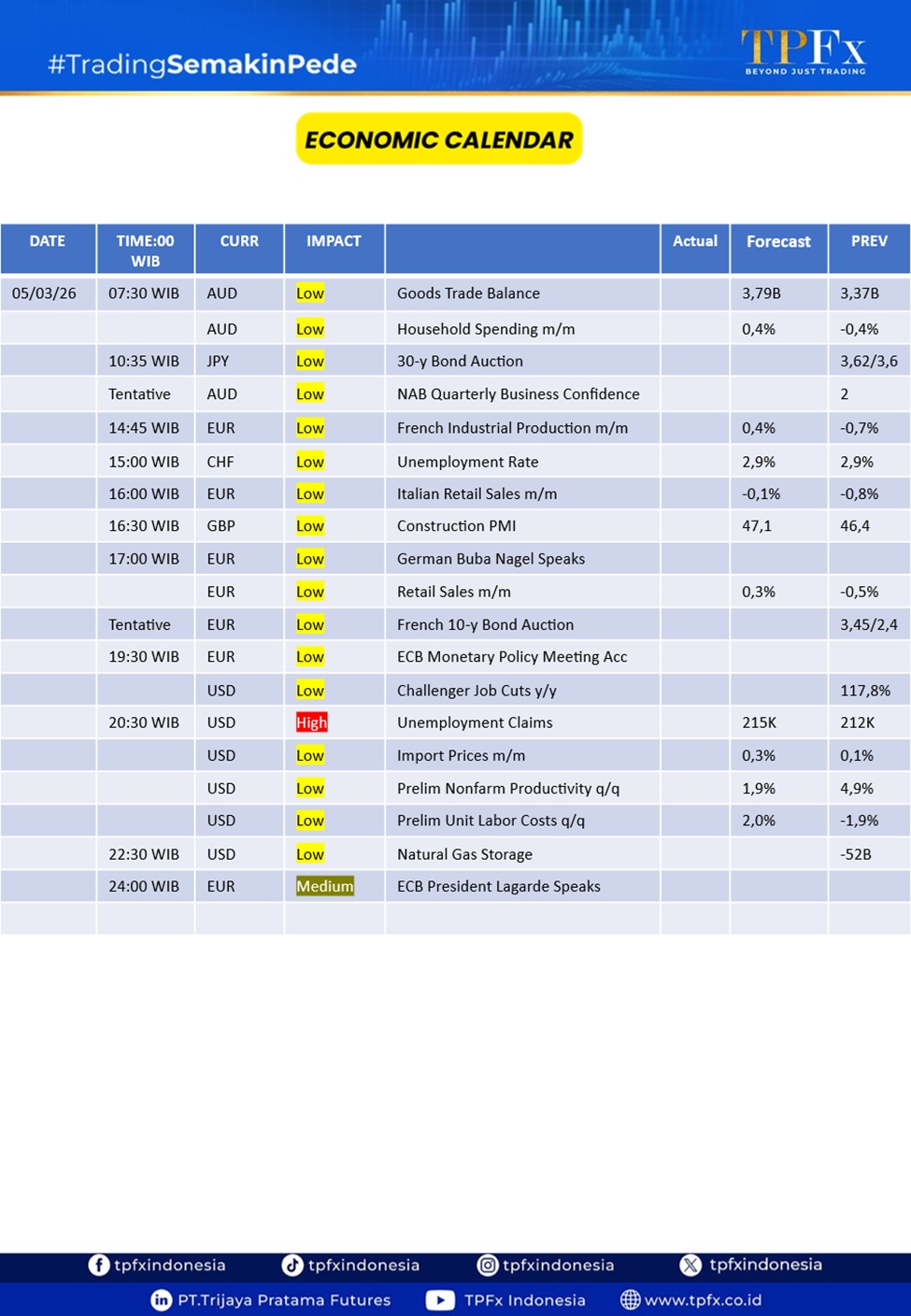Click the PREV column header
This screenshot has height=1316, width=911.
[x=869, y=241]
